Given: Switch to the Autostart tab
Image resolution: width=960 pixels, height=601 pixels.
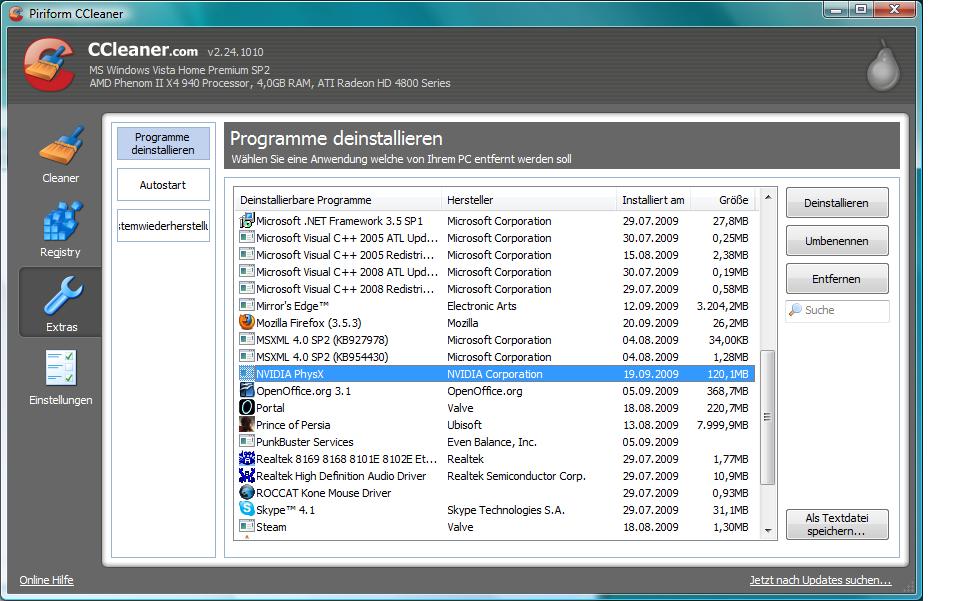Looking at the screenshot, I should (163, 185).
